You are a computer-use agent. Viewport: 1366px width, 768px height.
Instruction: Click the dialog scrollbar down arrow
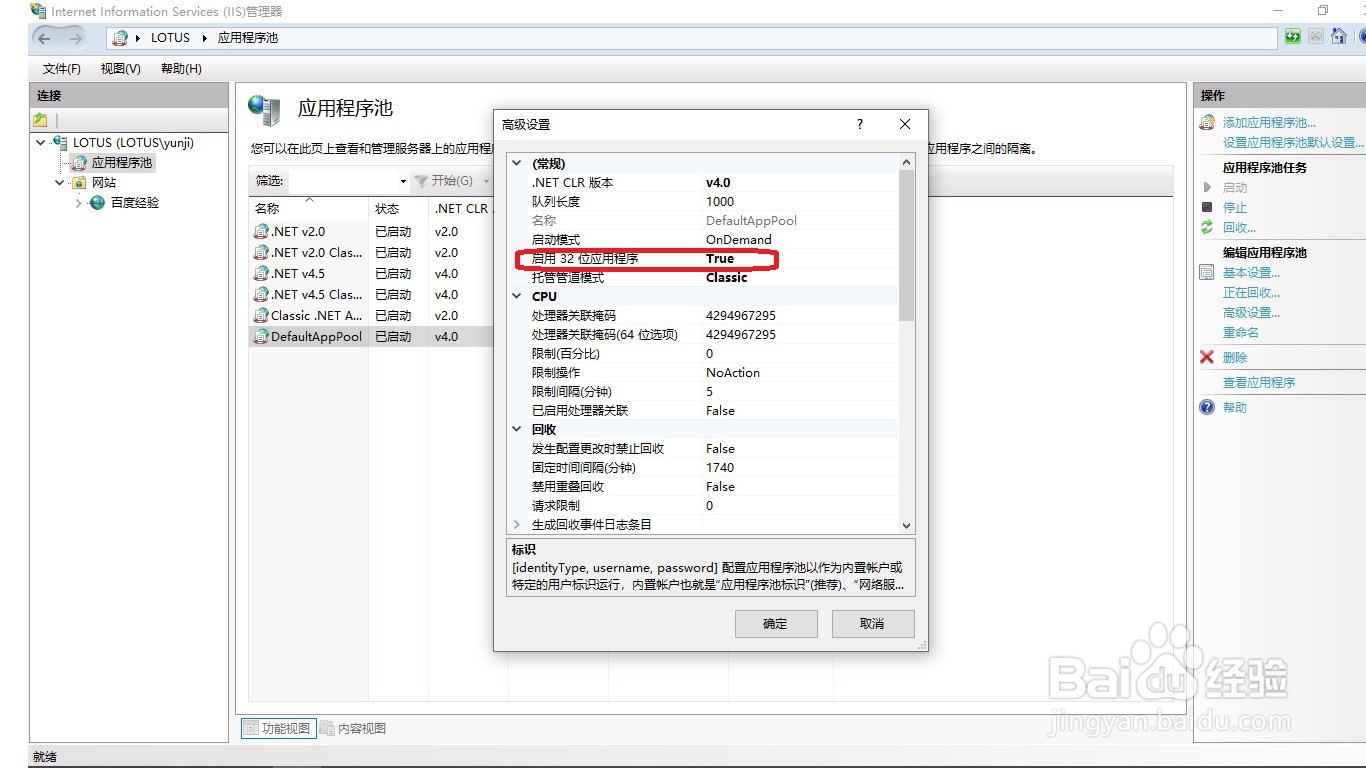(905, 525)
